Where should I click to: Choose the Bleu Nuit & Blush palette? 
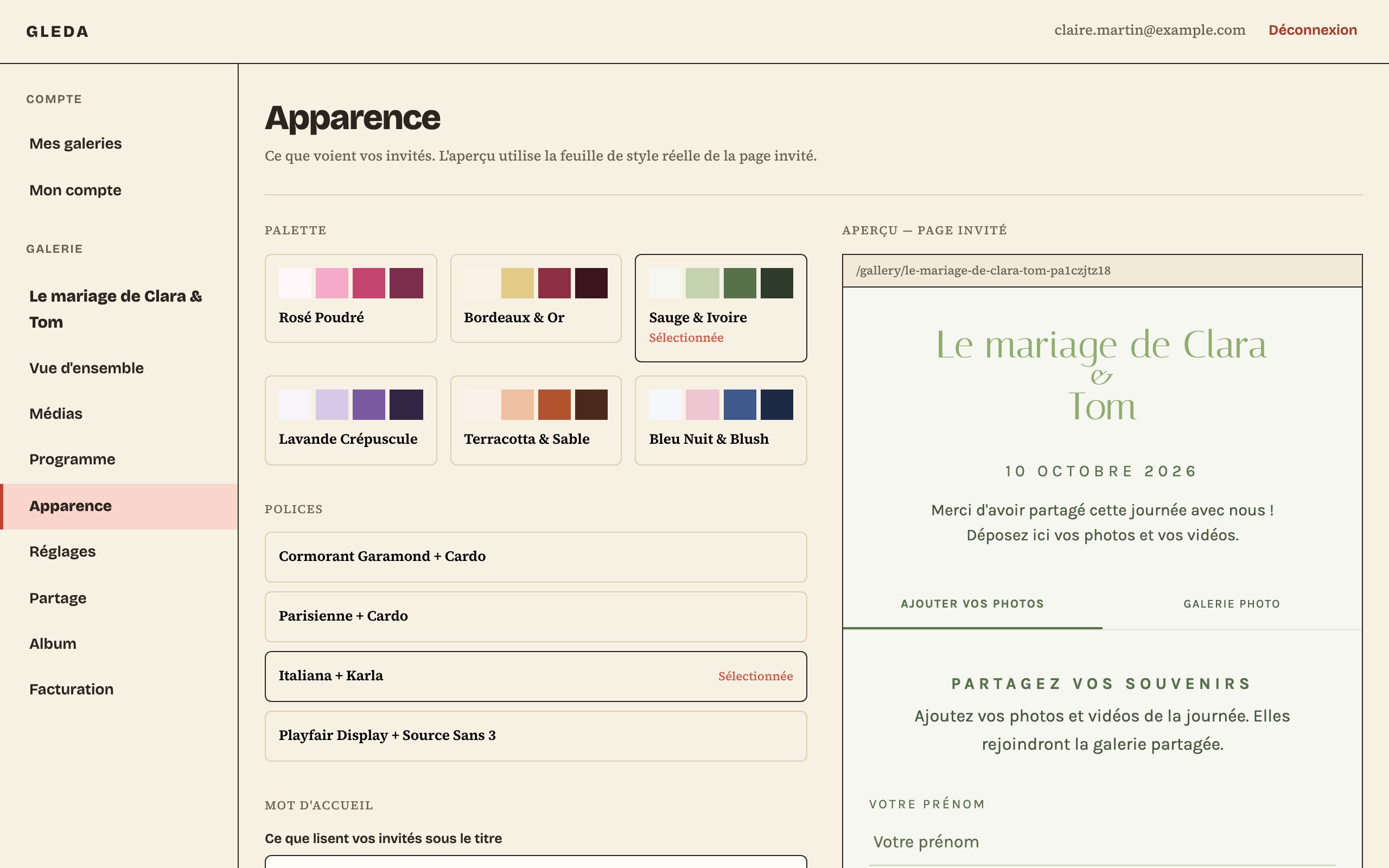point(721,420)
